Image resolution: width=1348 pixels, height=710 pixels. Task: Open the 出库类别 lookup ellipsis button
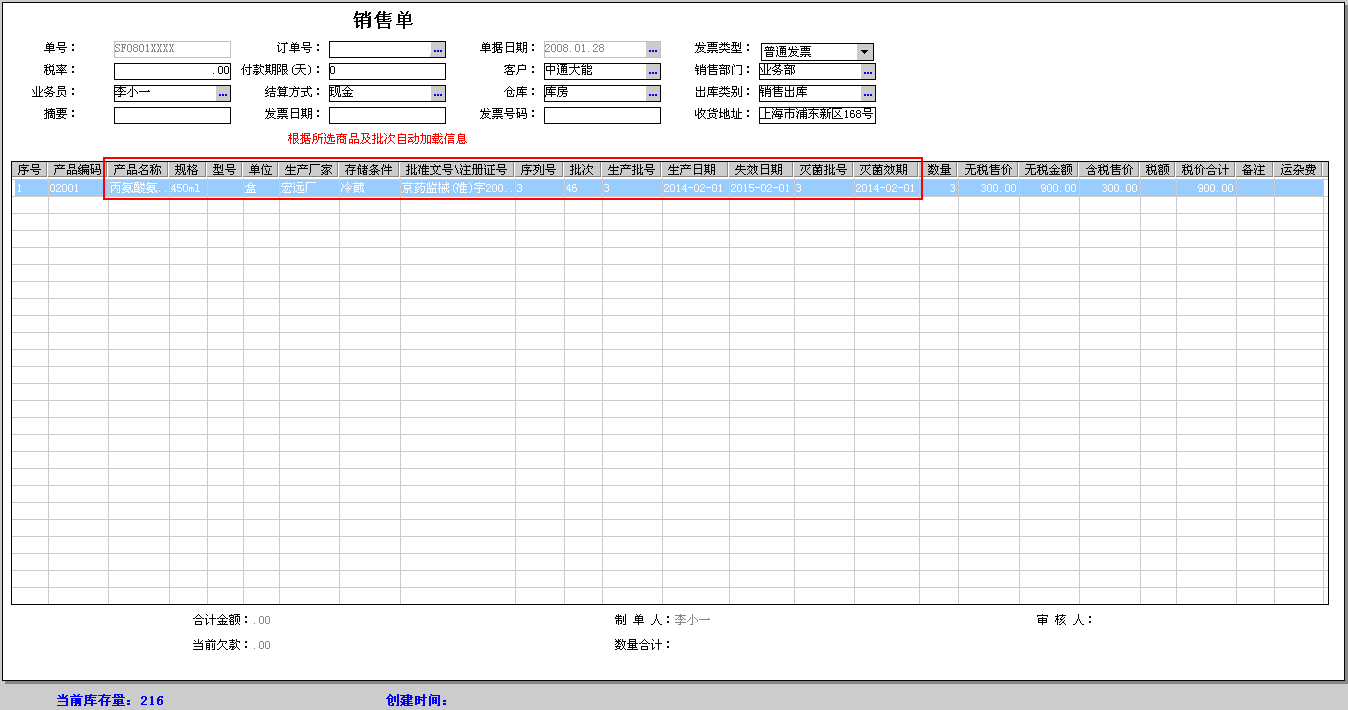(868, 94)
